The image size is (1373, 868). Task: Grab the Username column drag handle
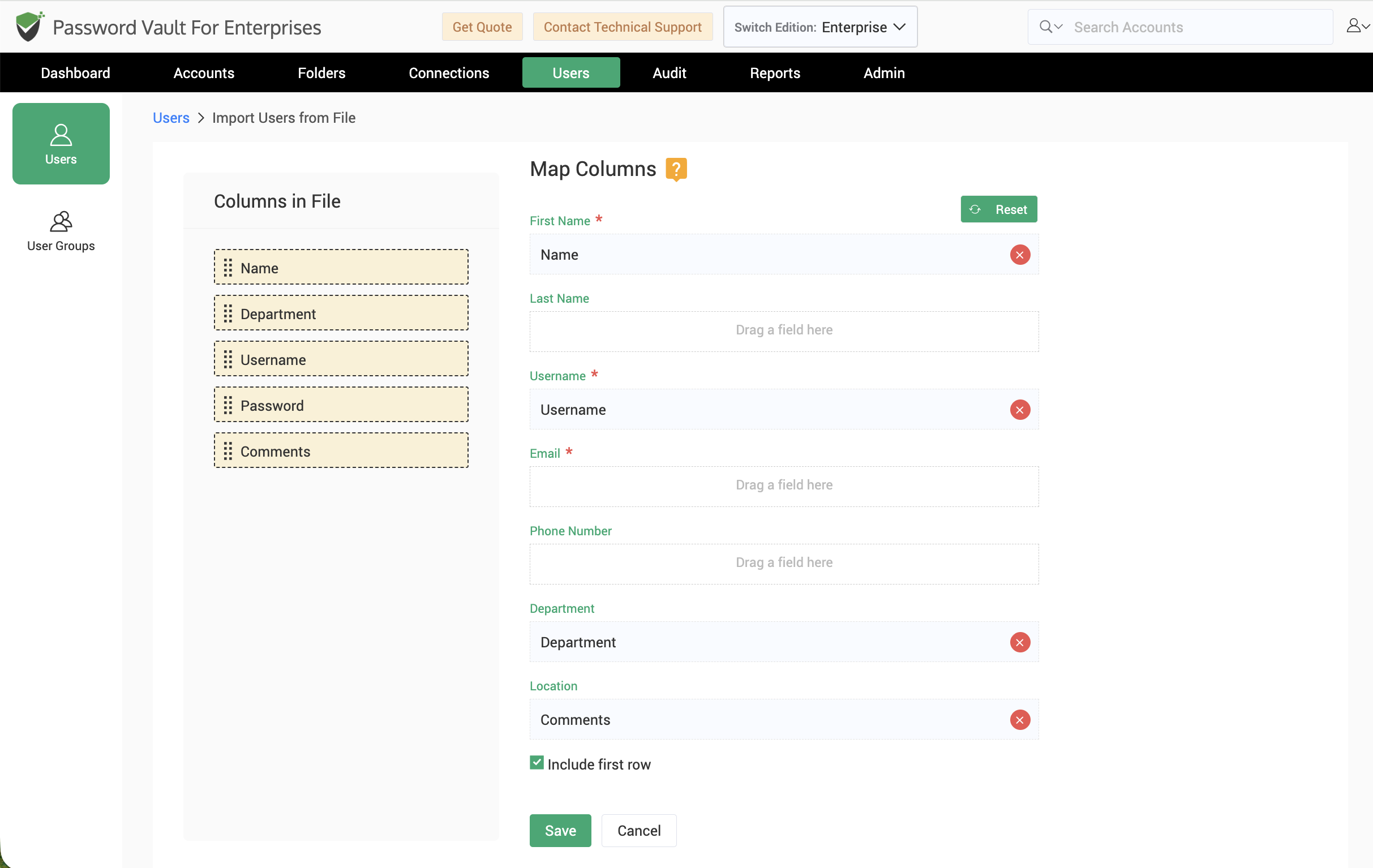click(228, 359)
